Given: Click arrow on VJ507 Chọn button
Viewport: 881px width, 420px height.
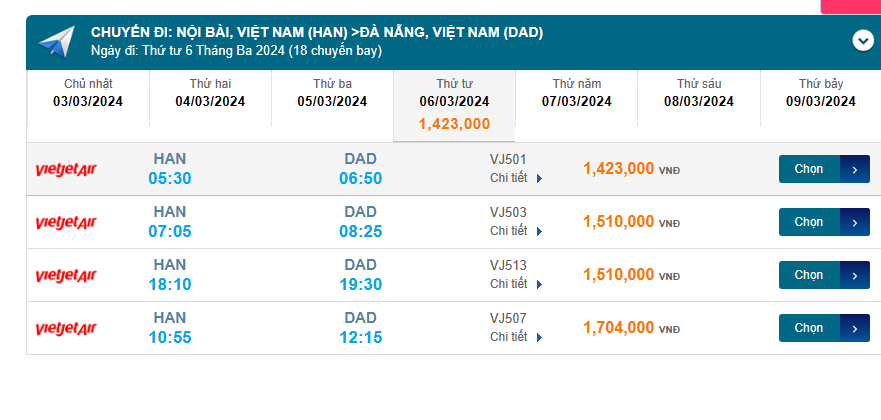Looking at the screenshot, I should [854, 328].
